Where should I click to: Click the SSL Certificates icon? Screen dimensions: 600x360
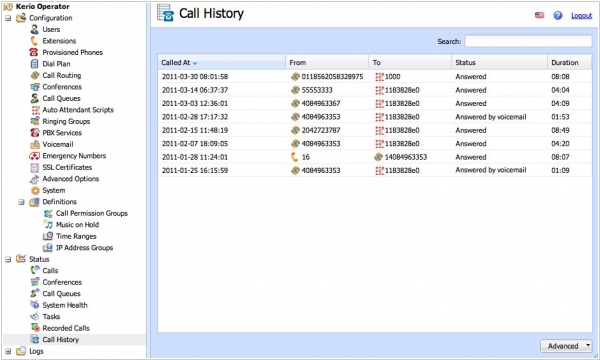tap(34, 167)
